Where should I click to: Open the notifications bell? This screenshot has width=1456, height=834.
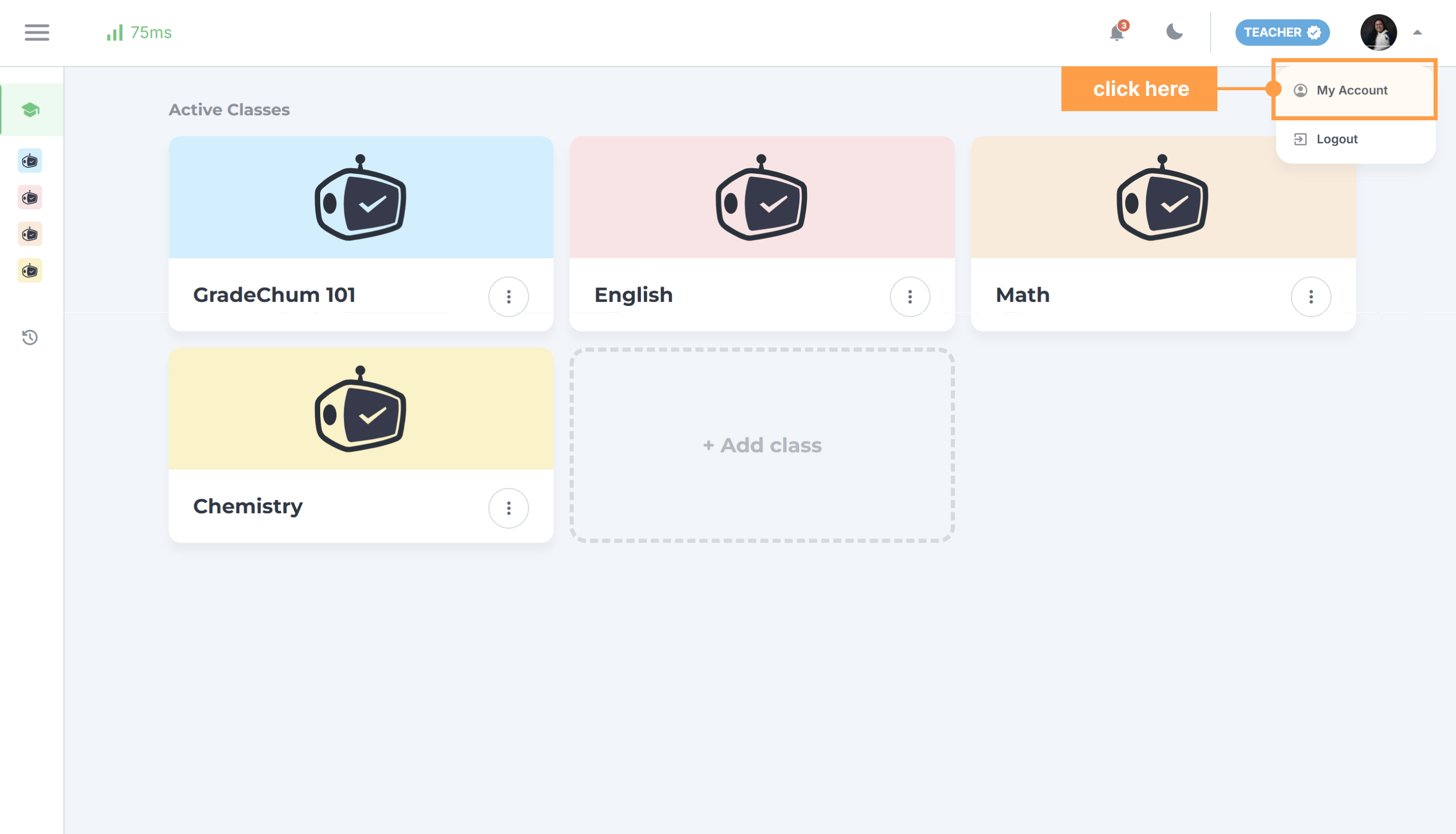(x=1116, y=33)
